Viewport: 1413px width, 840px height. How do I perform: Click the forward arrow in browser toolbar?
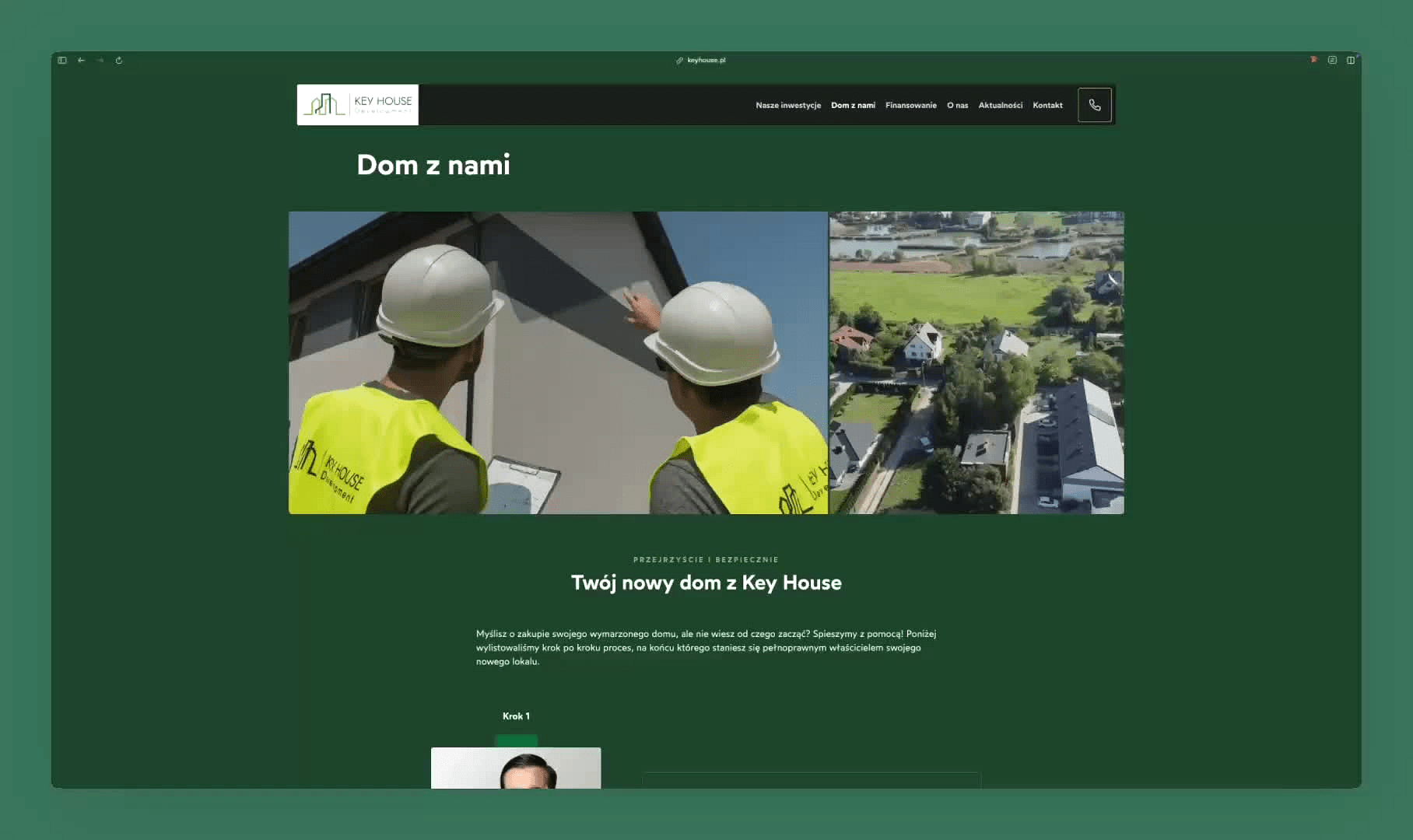point(100,60)
